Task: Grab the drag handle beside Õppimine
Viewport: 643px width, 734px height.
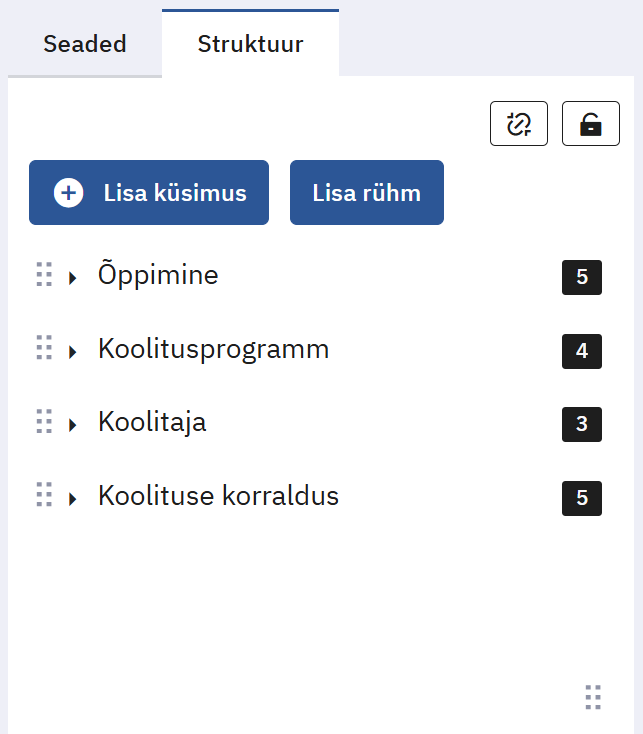Action: (x=44, y=274)
